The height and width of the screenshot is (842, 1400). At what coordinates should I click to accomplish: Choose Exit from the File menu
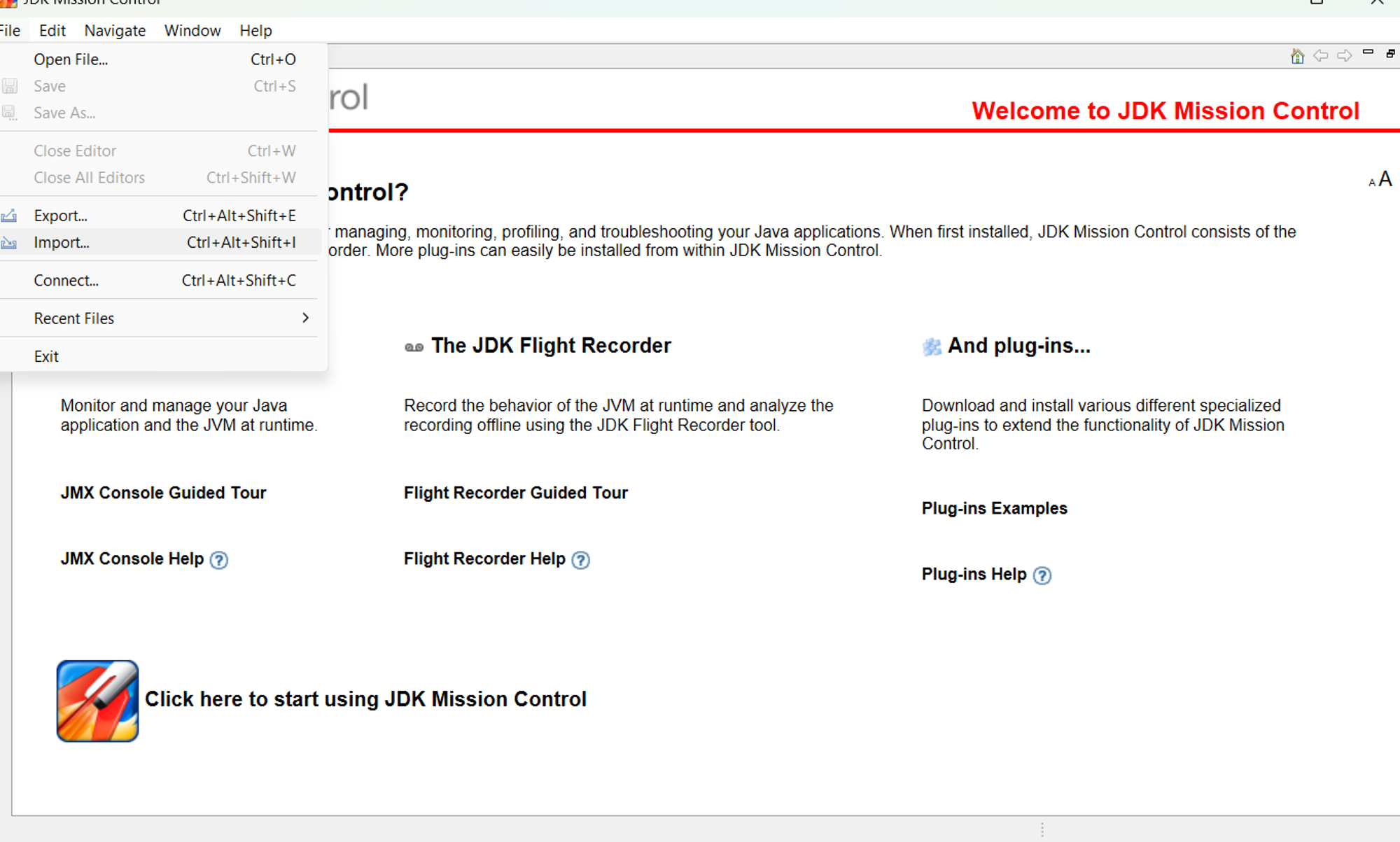click(161, 356)
